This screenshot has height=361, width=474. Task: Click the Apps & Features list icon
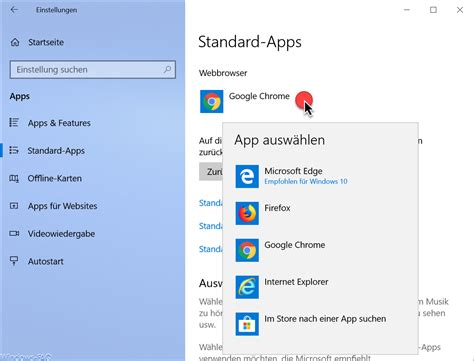14,123
